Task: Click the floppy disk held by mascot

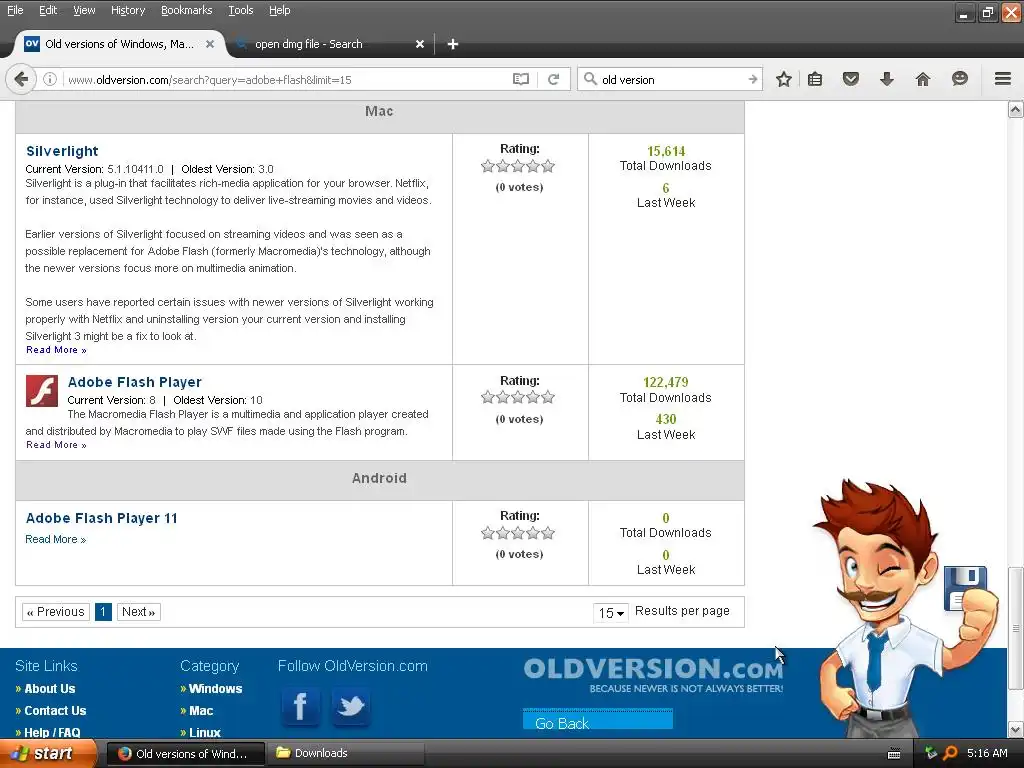Action: [x=965, y=588]
